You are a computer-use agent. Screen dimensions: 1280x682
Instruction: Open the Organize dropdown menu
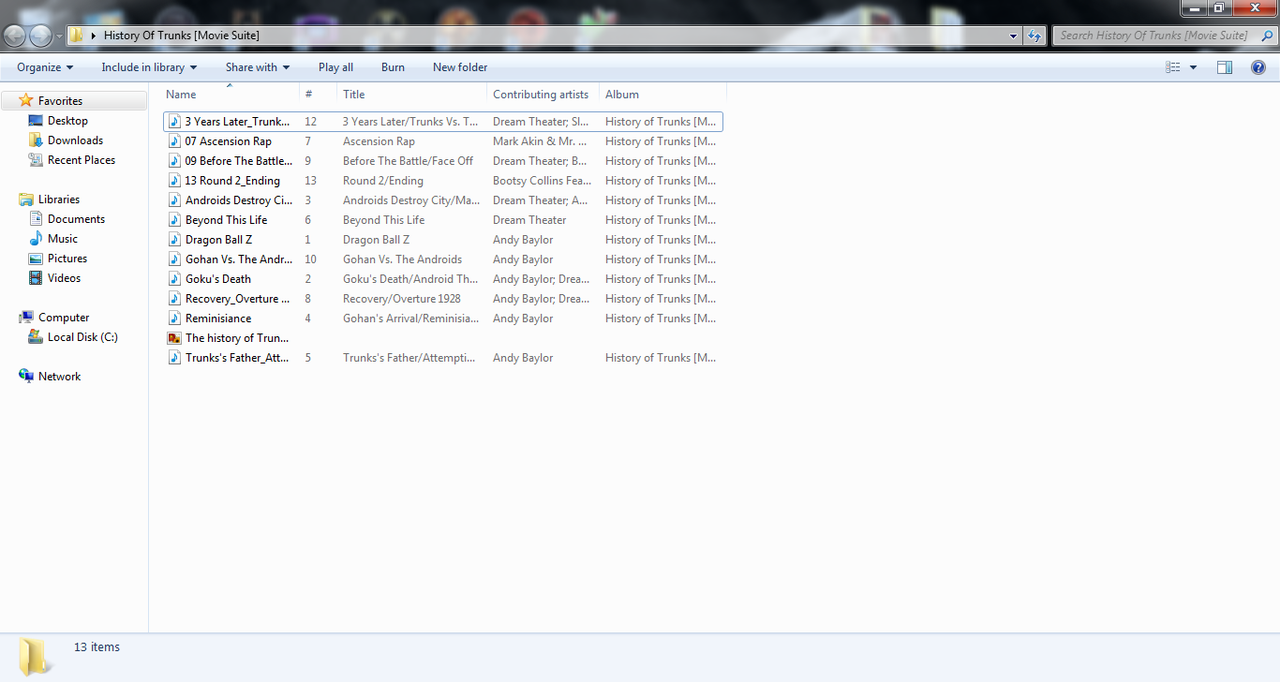pos(45,67)
